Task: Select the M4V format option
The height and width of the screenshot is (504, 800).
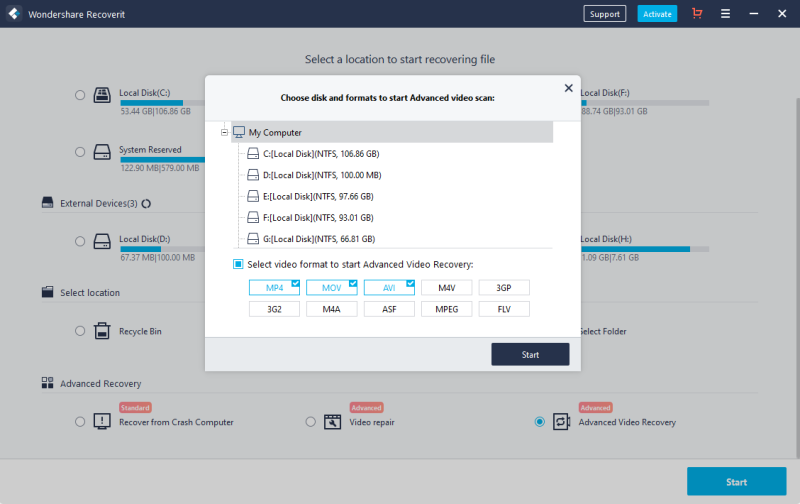Action: tap(446, 288)
